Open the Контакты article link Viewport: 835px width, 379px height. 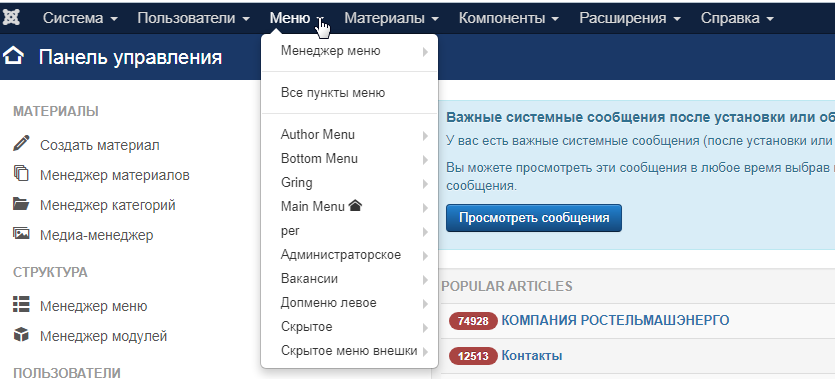[531, 355]
